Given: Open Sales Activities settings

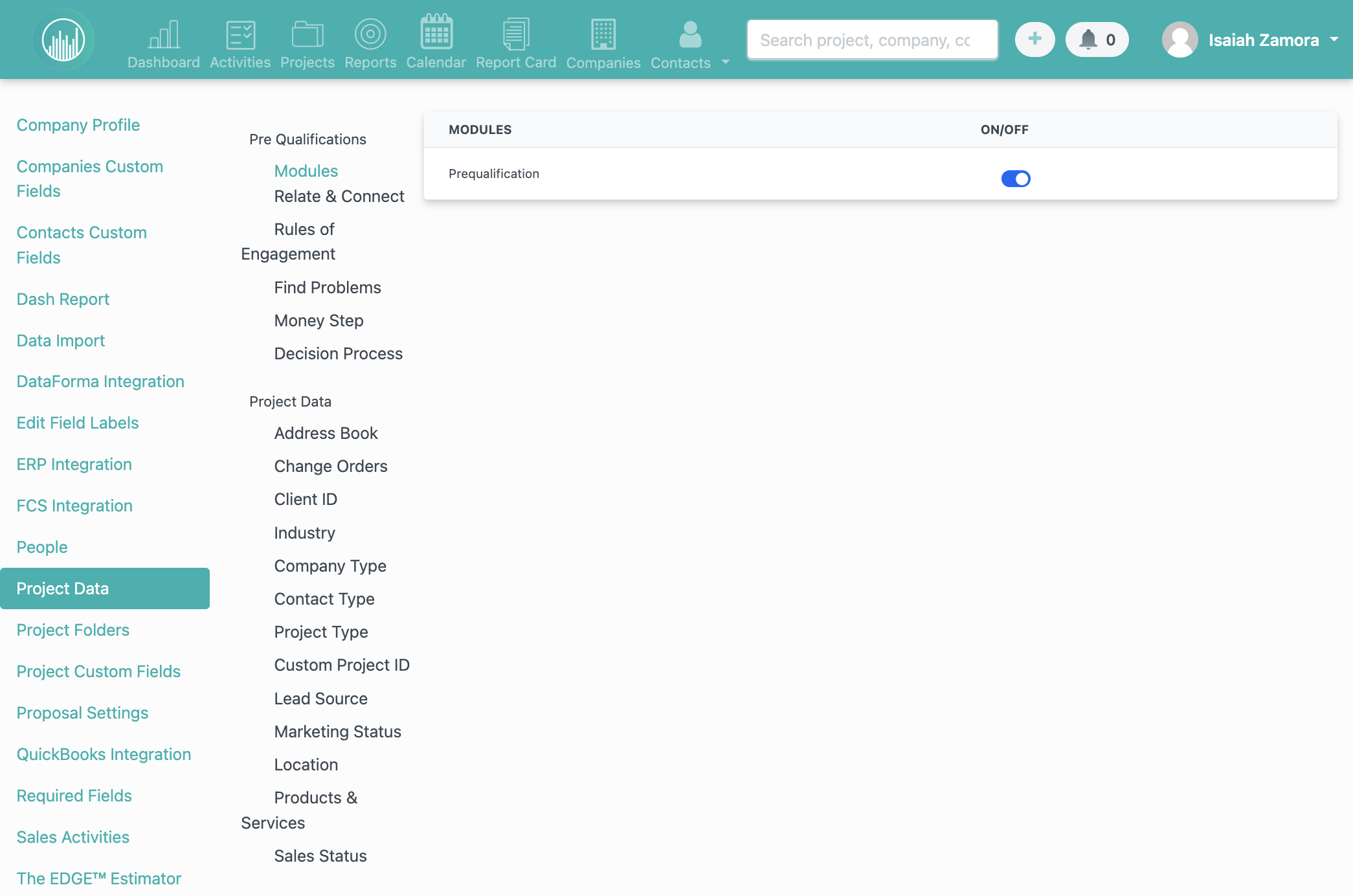Looking at the screenshot, I should click(x=73, y=837).
